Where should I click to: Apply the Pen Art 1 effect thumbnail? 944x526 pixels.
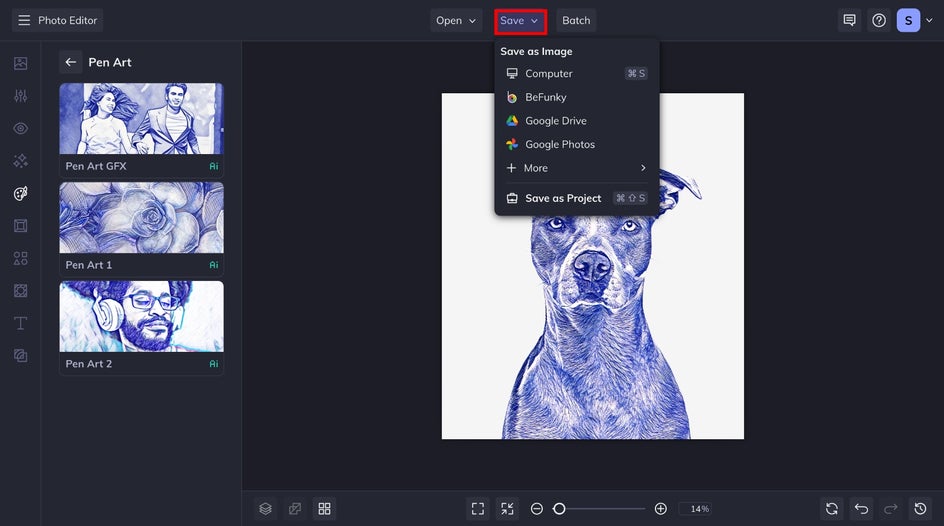(x=141, y=217)
